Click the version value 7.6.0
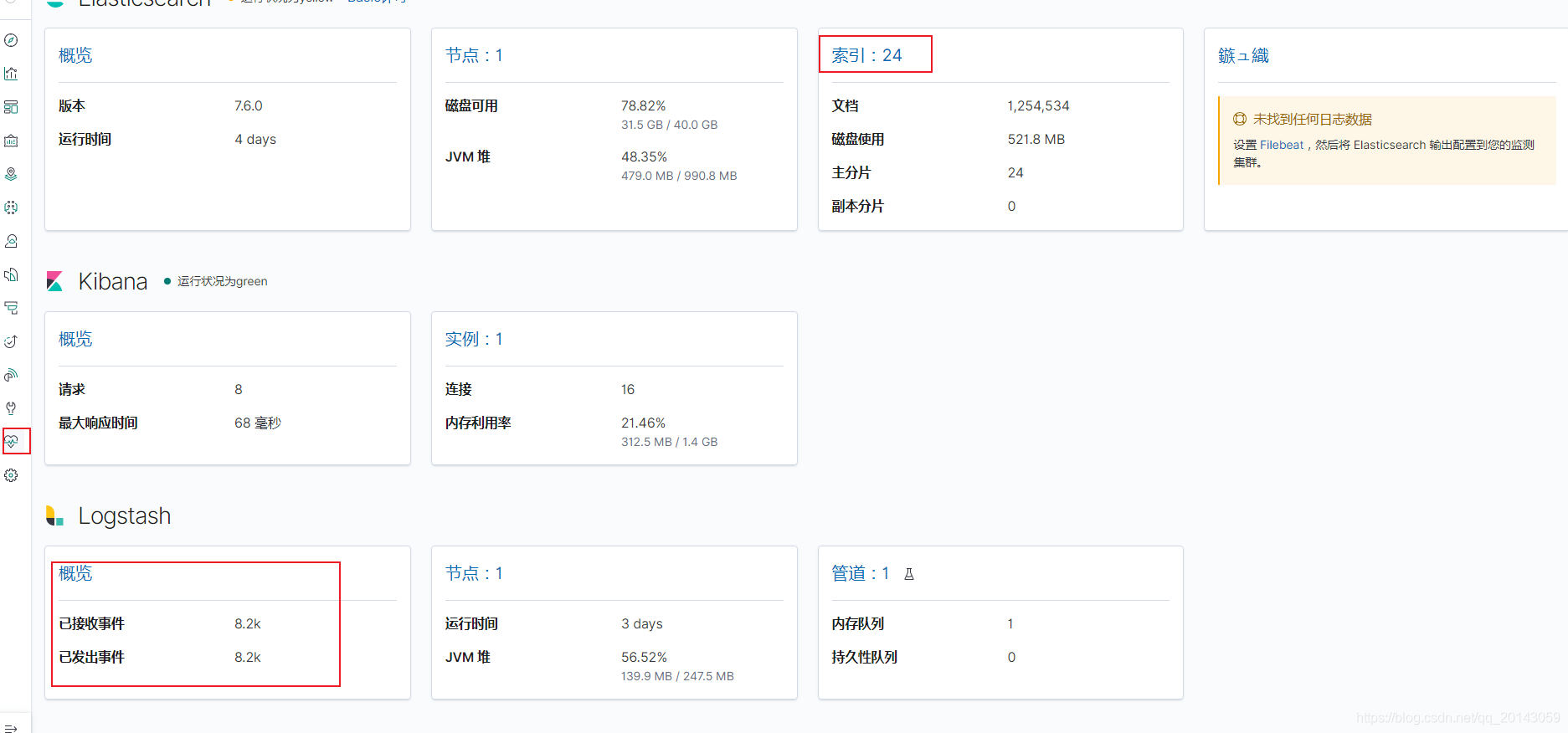This screenshot has width=1568, height=733. 249,106
